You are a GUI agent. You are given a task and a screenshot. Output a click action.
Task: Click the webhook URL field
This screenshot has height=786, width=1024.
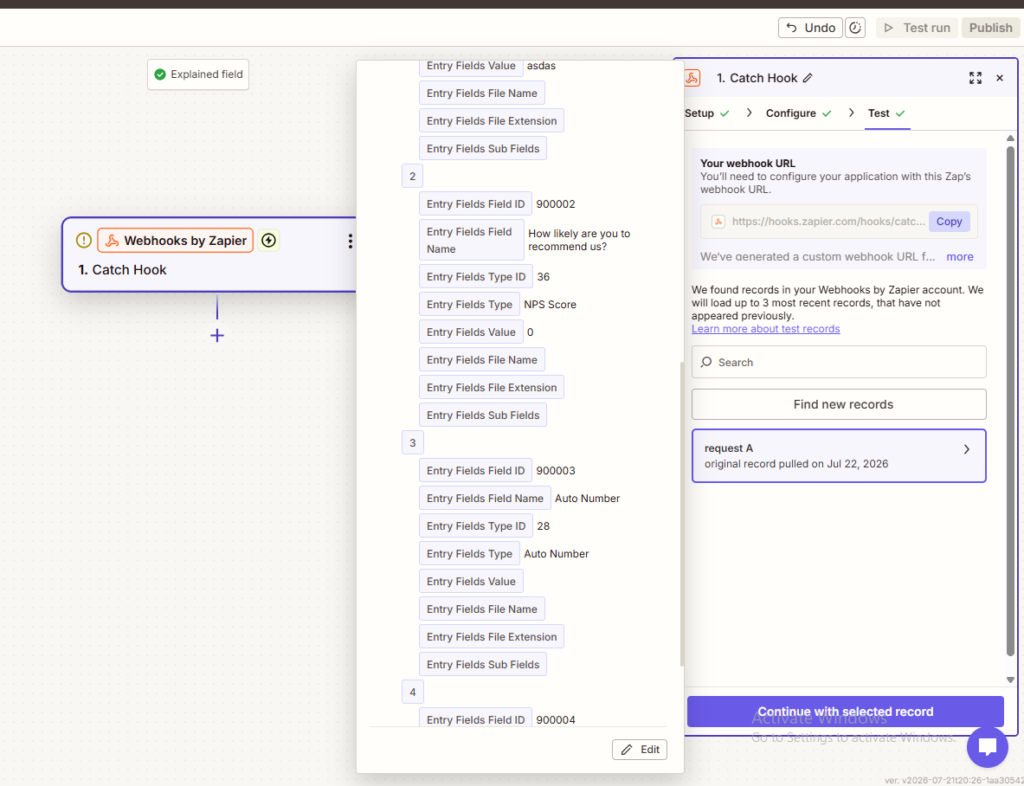[x=839, y=221]
